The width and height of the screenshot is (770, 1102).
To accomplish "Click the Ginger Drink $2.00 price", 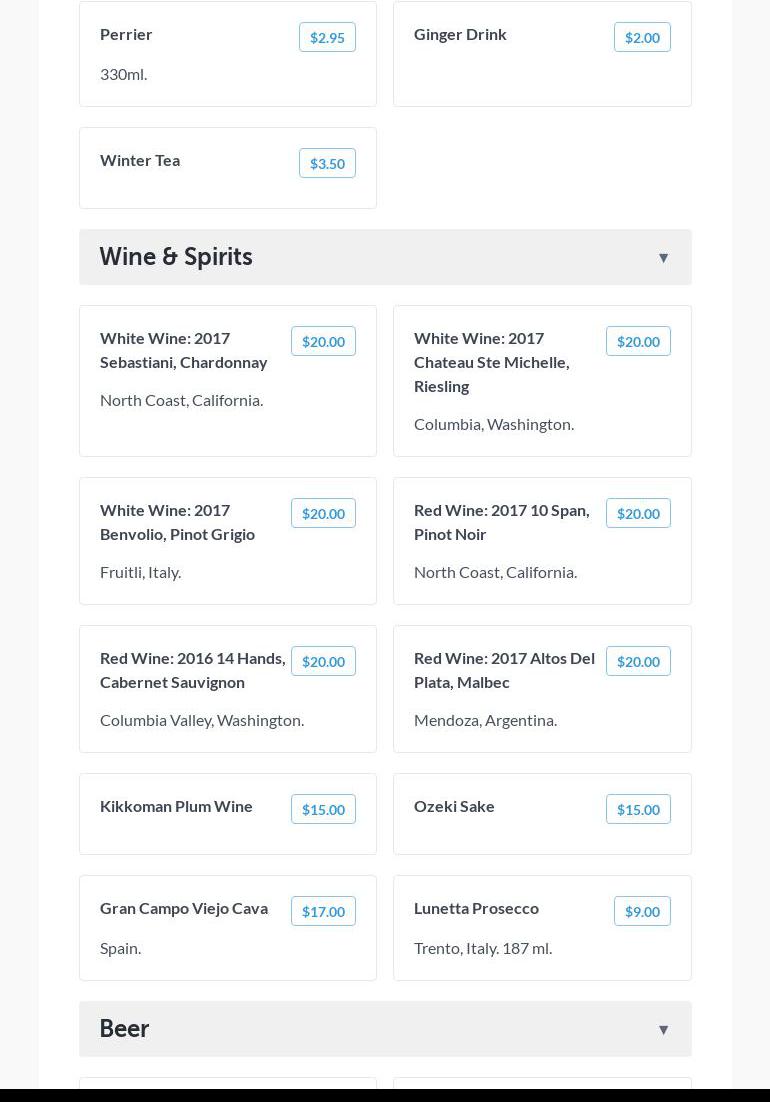I will coord(642,38).
